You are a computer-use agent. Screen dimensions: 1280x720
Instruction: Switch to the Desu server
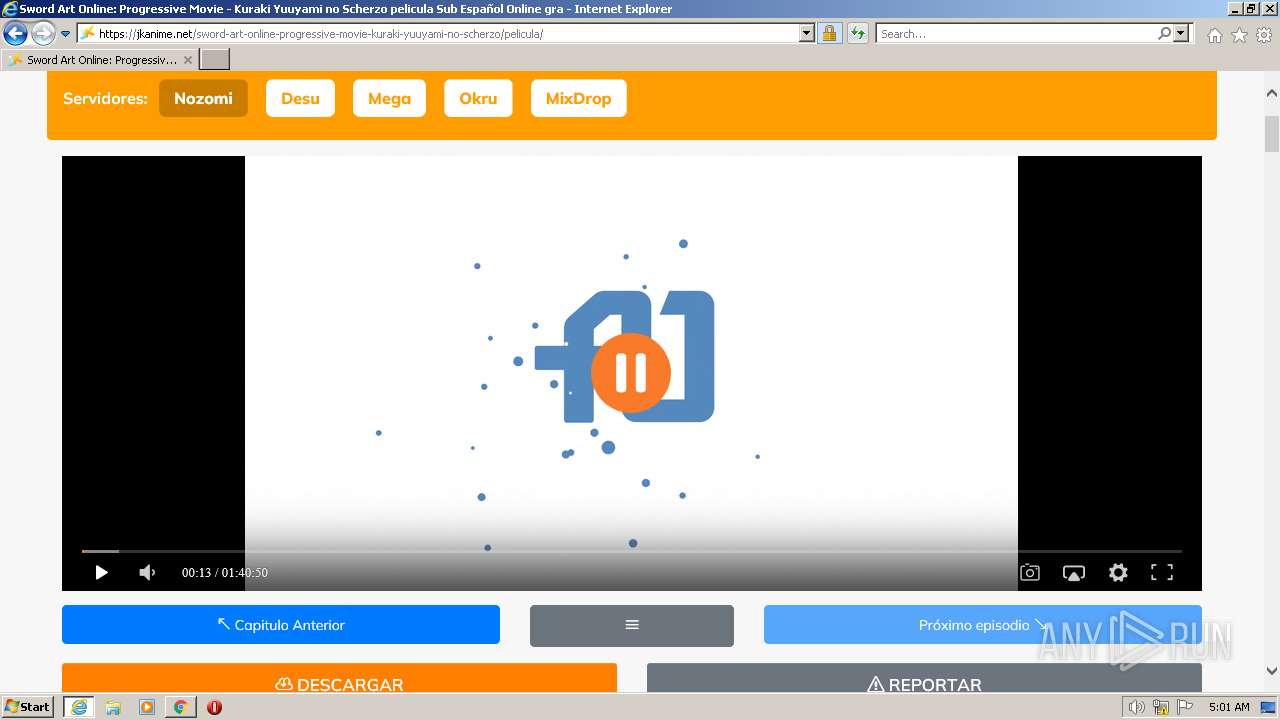[x=300, y=98]
